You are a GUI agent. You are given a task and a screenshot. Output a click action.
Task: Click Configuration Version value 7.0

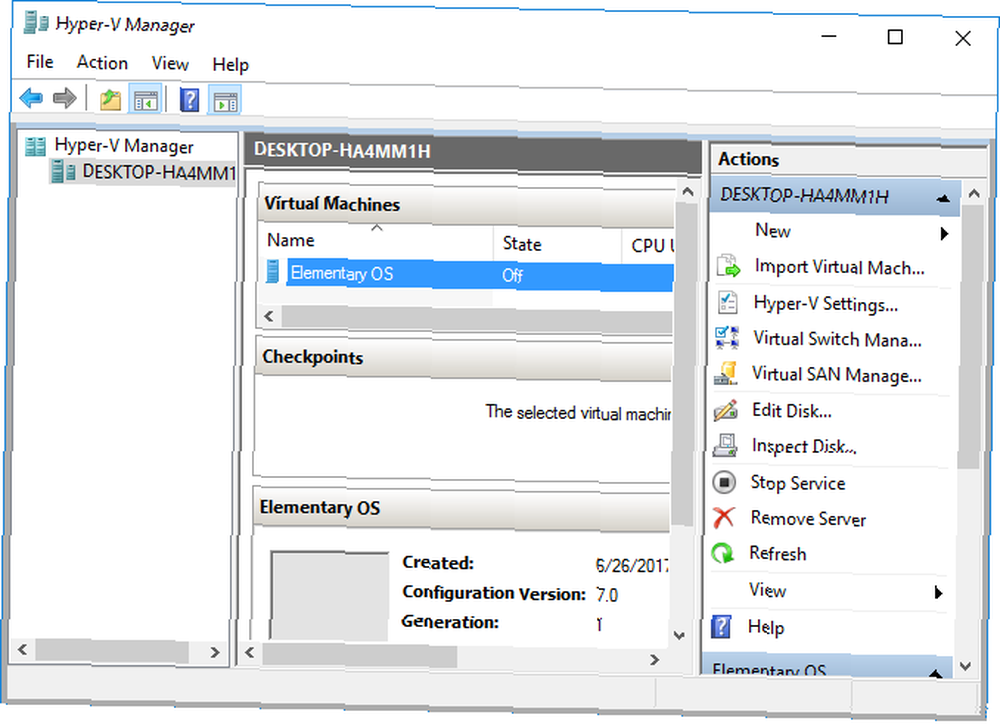607,595
